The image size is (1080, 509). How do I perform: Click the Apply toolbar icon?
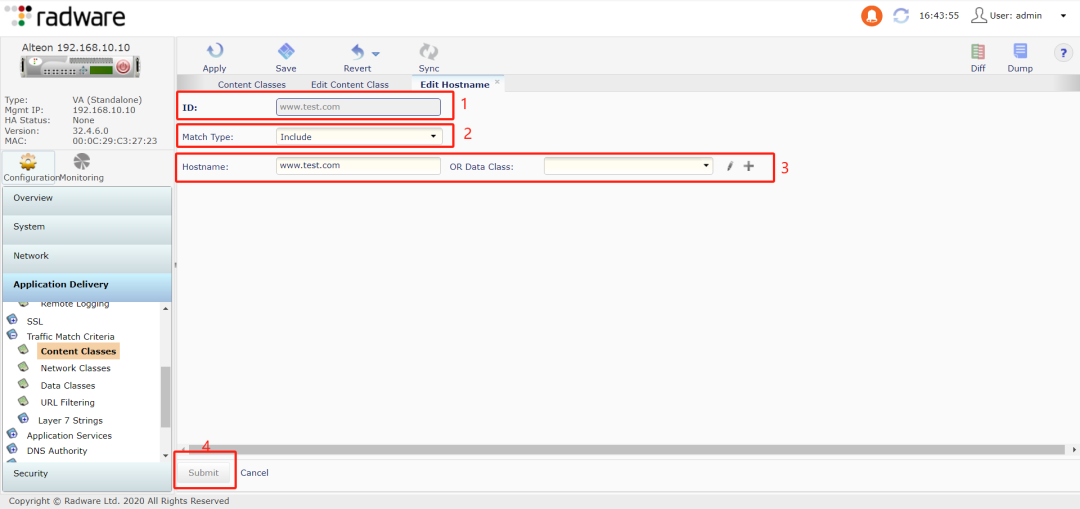click(x=214, y=52)
